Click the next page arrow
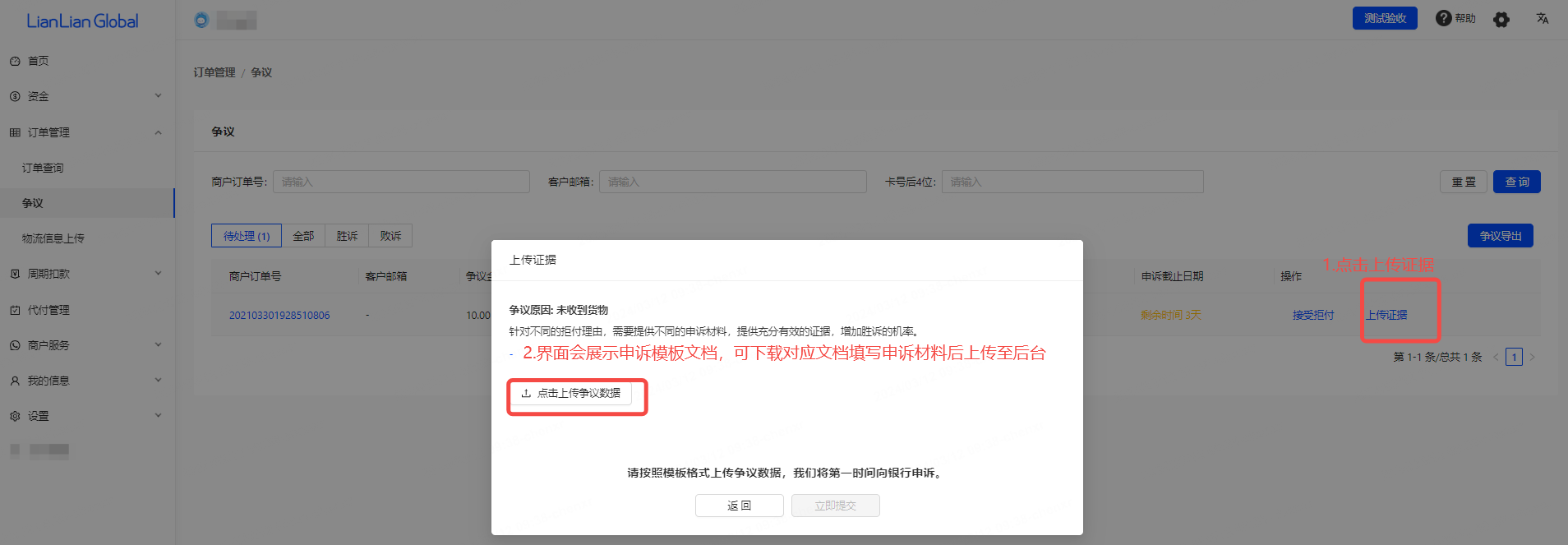The width and height of the screenshot is (1568, 545). click(x=1532, y=357)
